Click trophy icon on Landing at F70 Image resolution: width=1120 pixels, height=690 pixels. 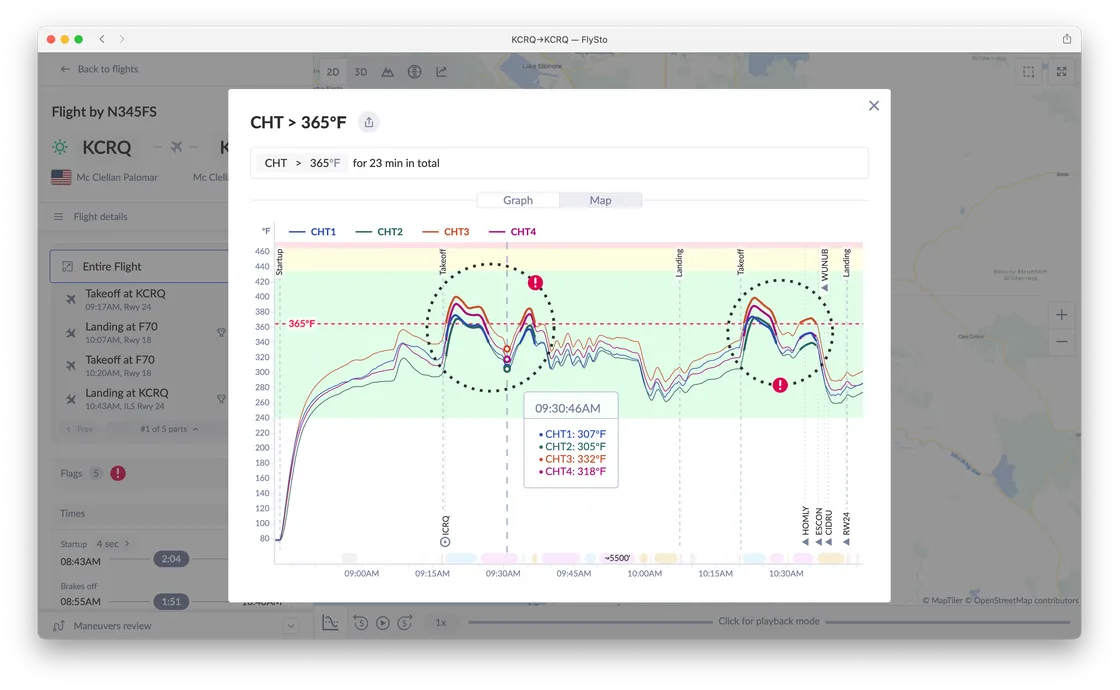pyautogui.click(x=221, y=332)
